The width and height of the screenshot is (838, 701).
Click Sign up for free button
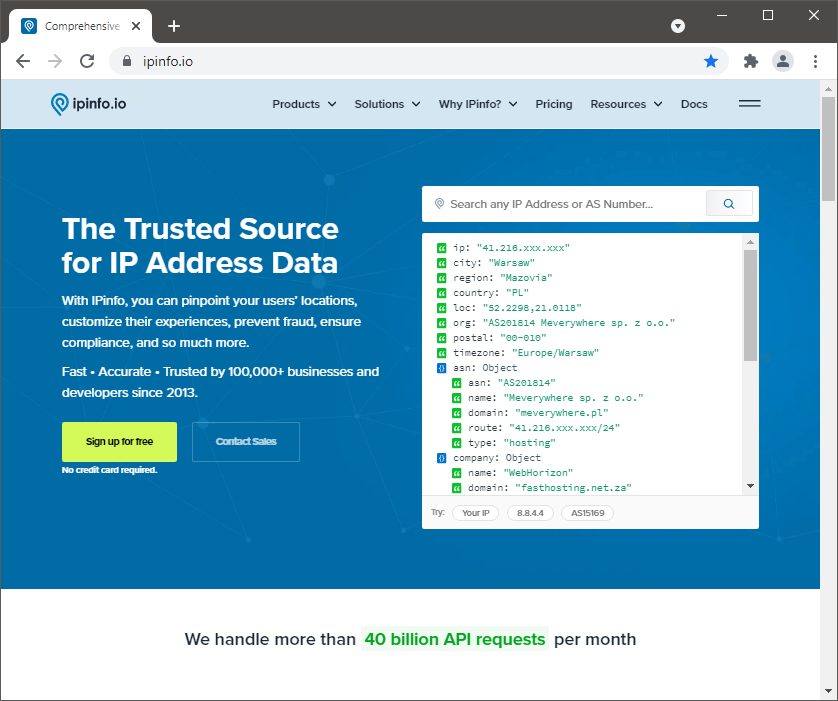click(119, 441)
